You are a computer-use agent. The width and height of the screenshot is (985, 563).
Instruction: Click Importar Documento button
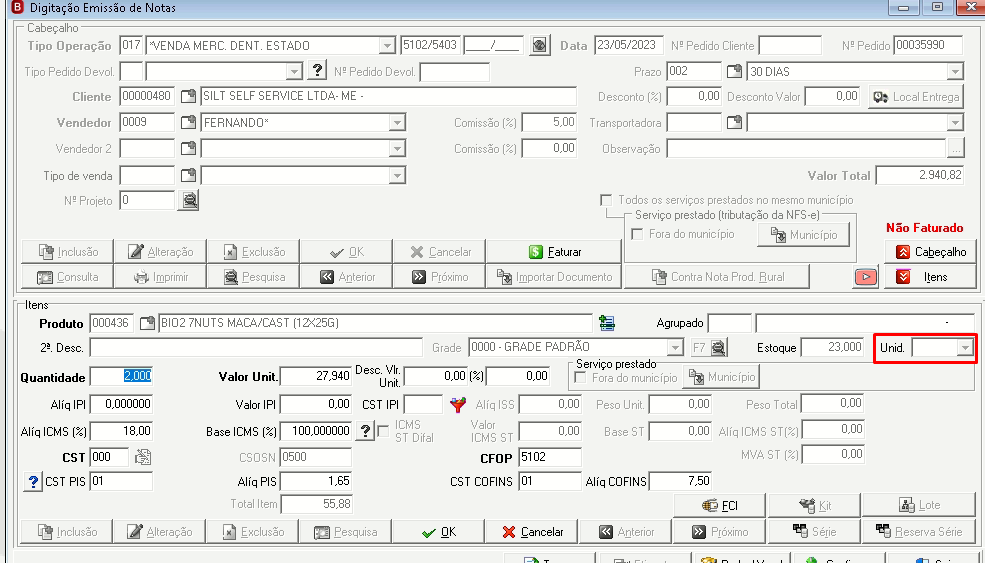coord(553,277)
